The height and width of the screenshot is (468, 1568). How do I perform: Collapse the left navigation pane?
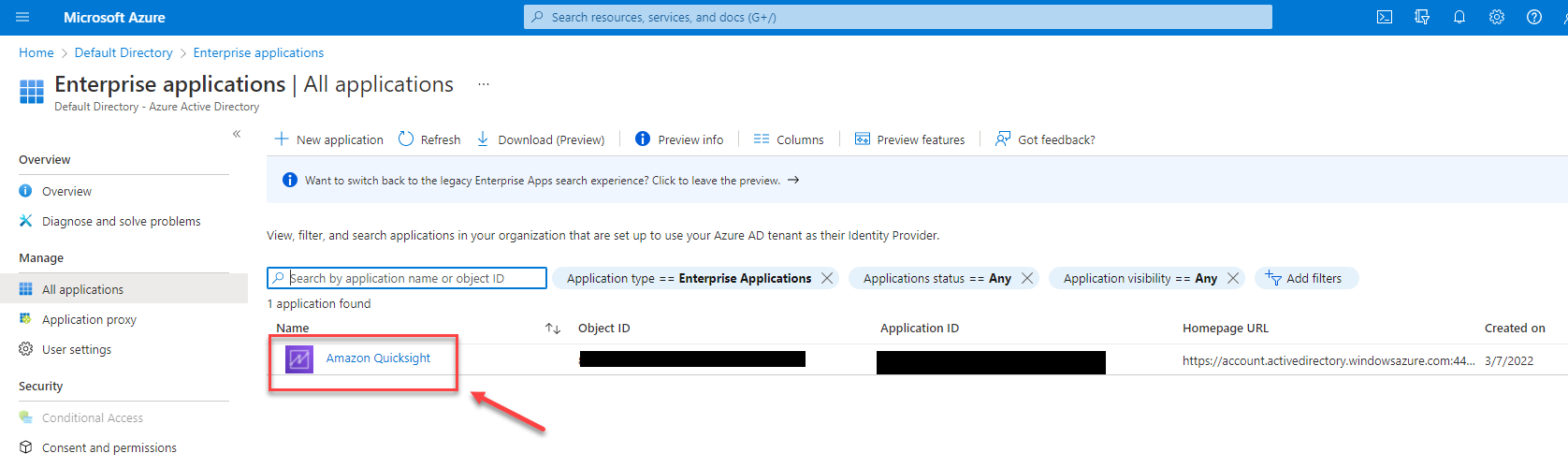(237, 134)
